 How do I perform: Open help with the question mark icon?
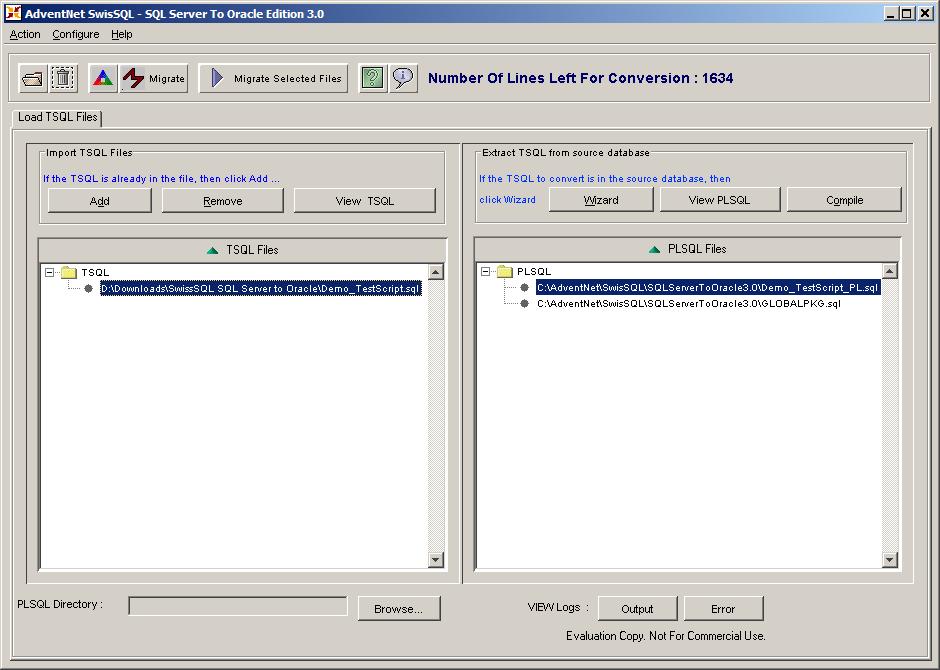(x=373, y=79)
